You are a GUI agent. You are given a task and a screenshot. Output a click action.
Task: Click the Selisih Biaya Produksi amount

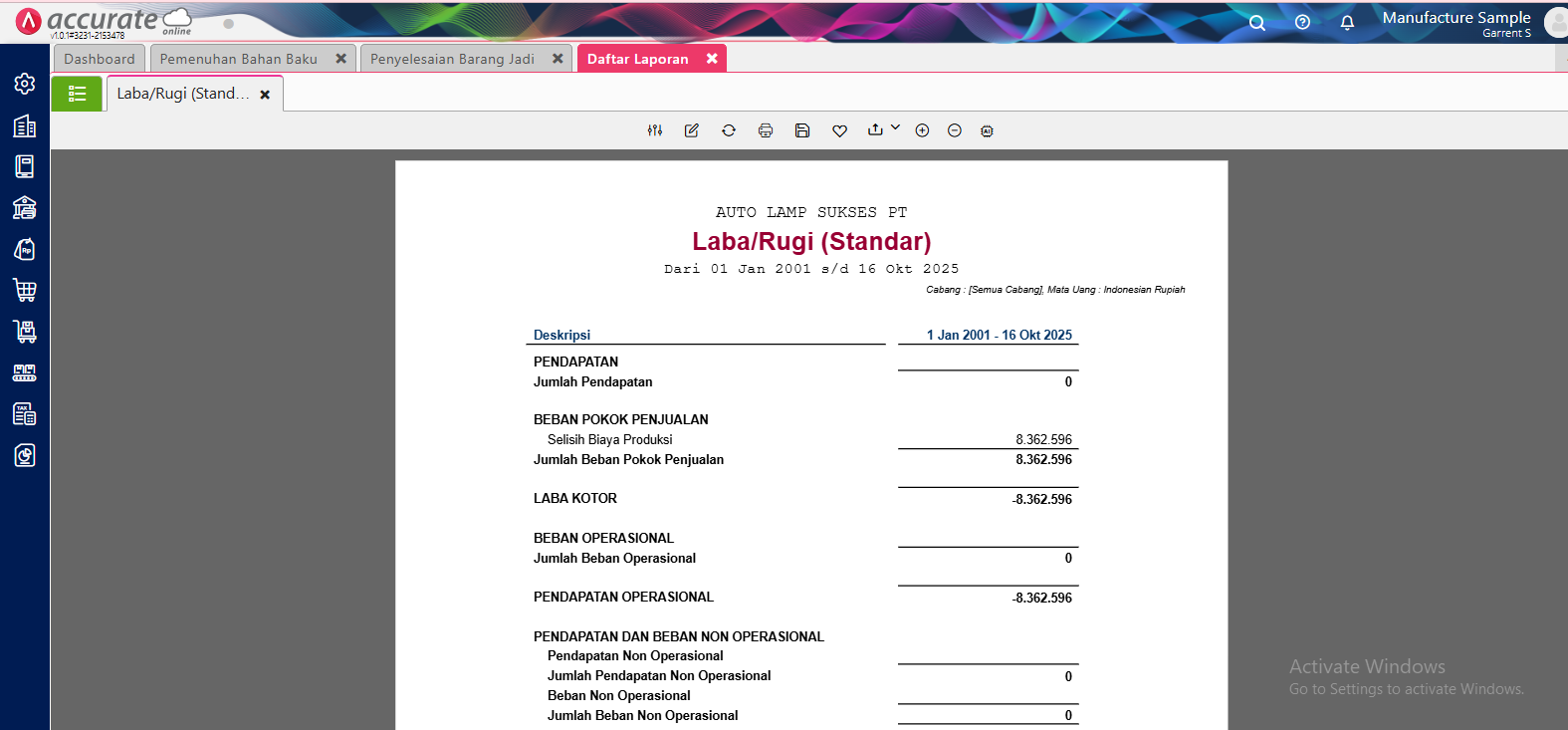click(x=1043, y=439)
